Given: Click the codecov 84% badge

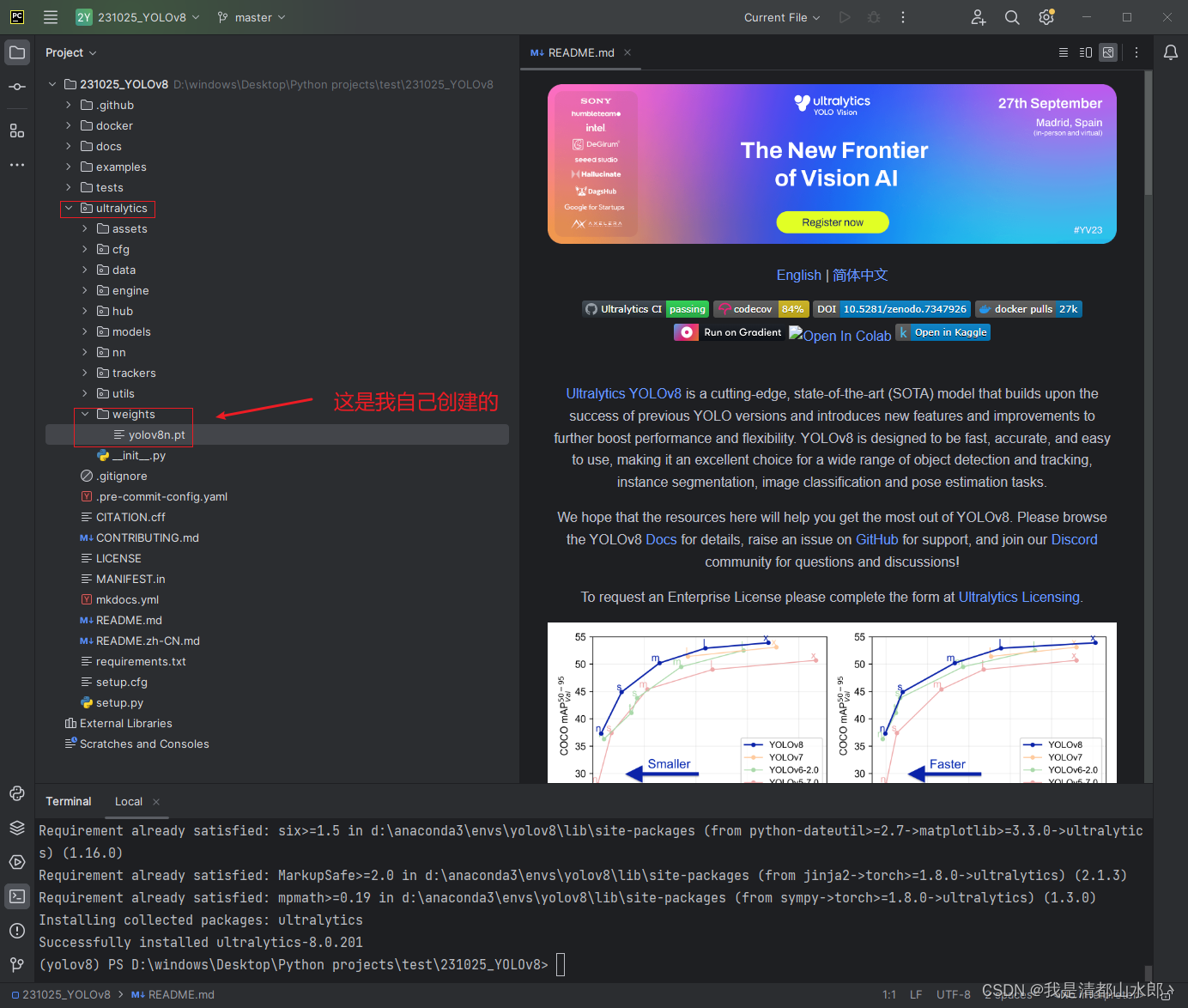Looking at the screenshot, I should [x=761, y=309].
